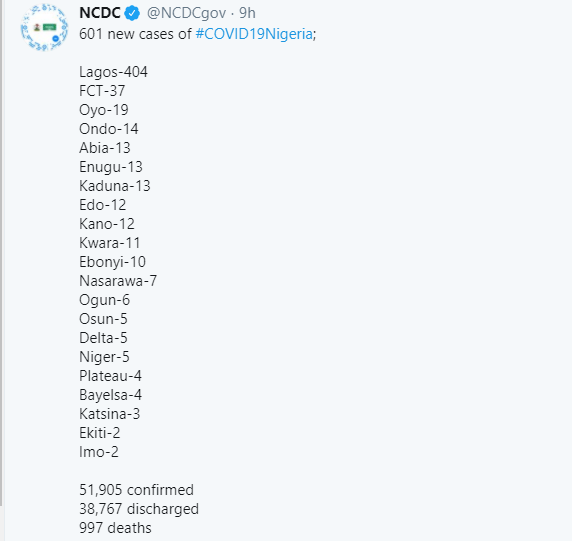Follow the #COVID19Nigeria hashtag link
The image size is (572, 541).
point(254,34)
